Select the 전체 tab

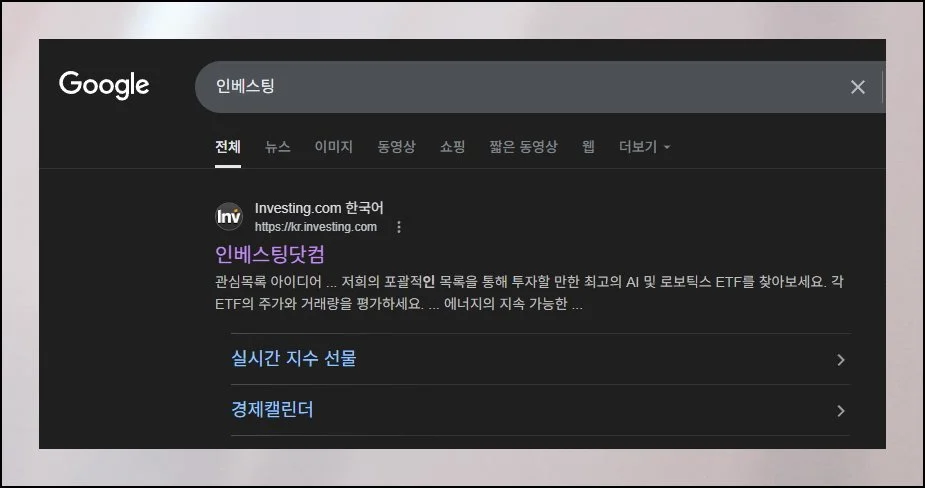pos(228,147)
